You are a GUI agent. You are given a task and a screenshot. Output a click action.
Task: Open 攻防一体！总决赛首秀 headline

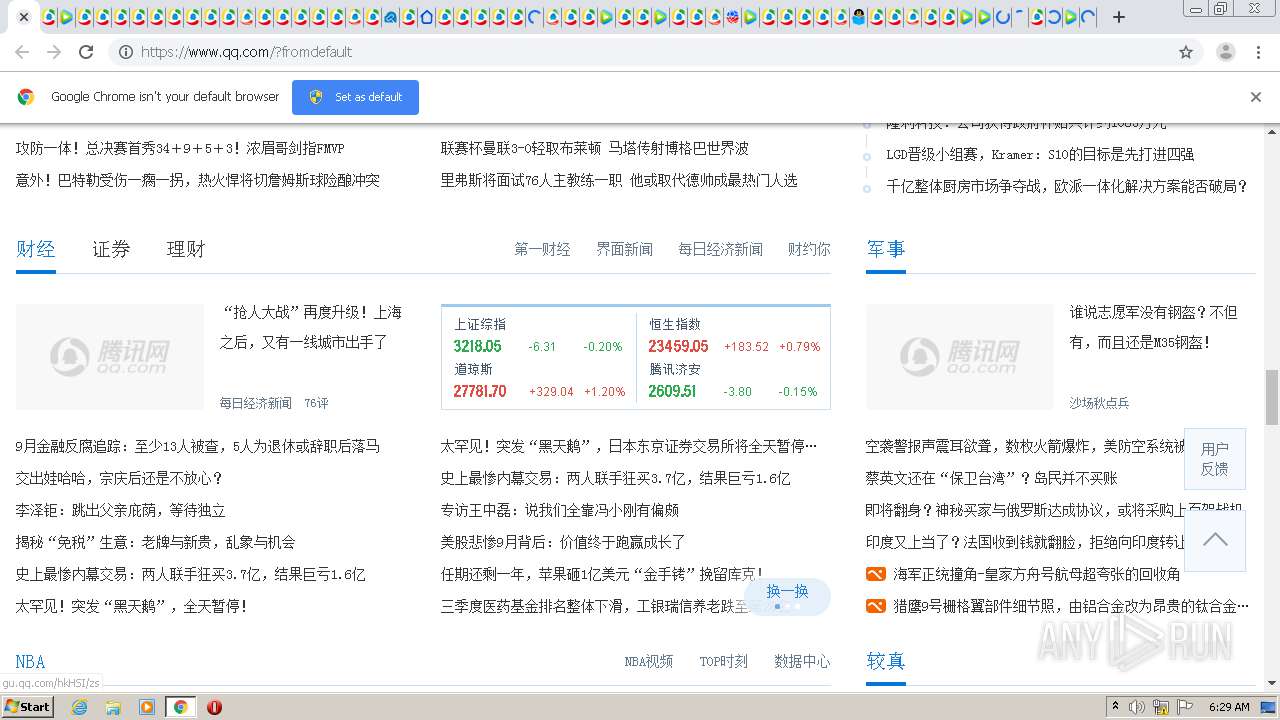[180, 148]
